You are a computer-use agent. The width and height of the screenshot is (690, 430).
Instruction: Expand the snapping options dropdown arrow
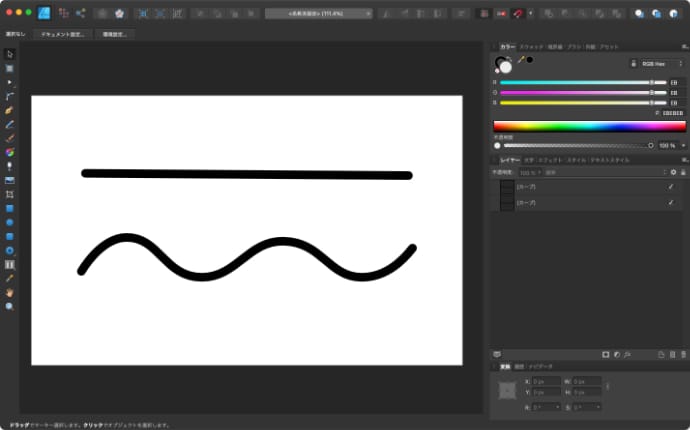(x=530, y=14)
